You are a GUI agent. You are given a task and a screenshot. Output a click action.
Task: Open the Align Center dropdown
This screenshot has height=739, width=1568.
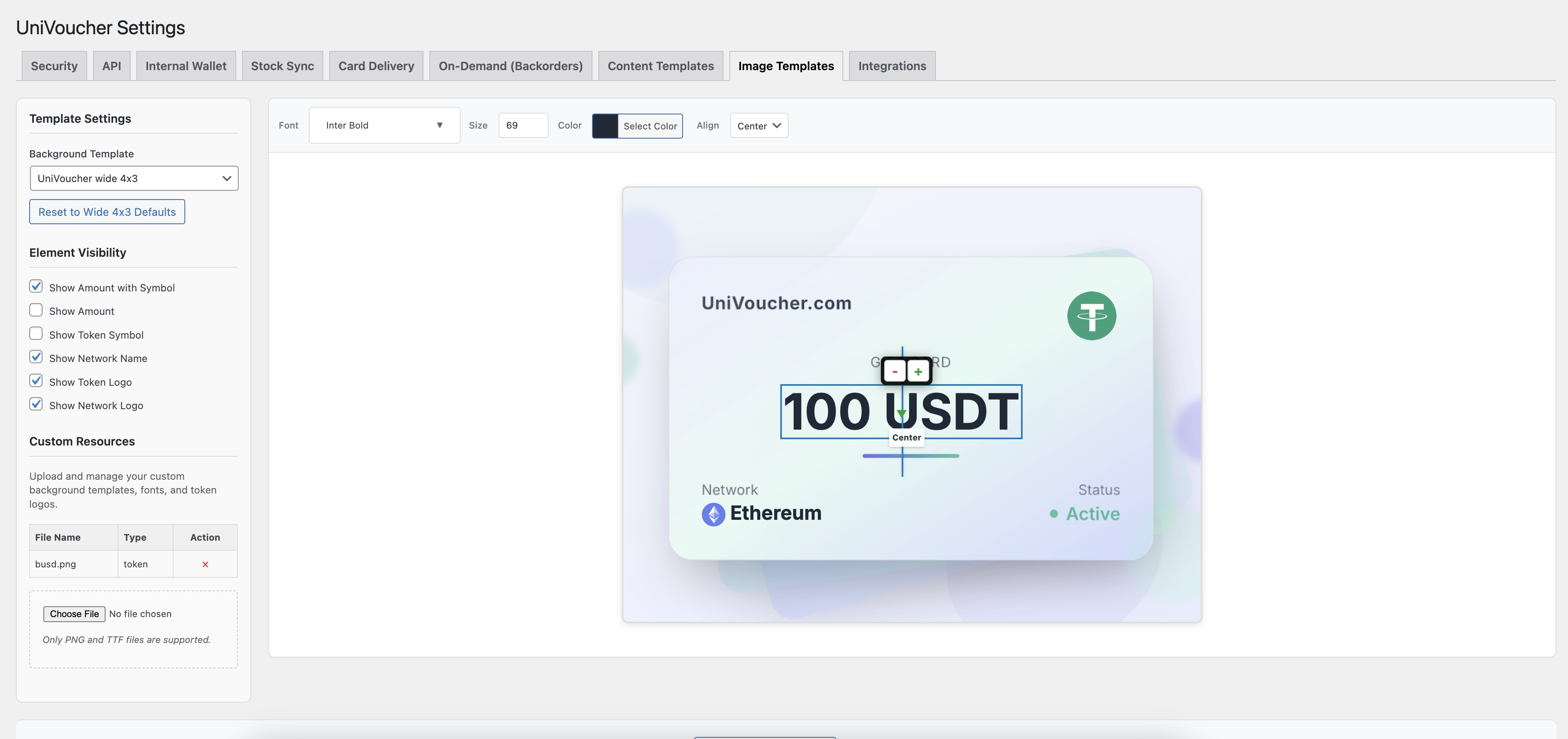[x=759, y=126]
